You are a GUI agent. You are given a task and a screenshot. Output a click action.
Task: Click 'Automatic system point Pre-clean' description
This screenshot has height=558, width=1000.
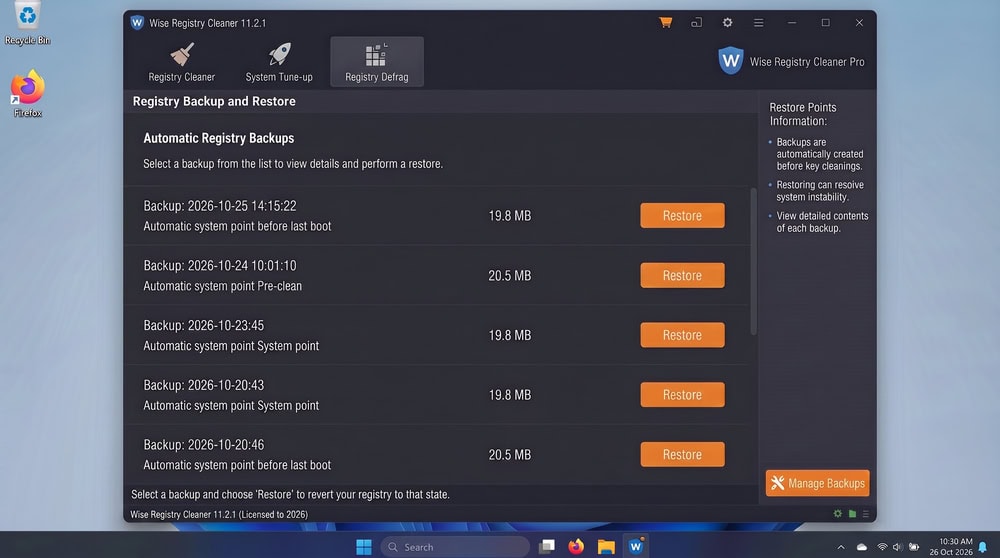pyautogui.click(x=223, y=286)
